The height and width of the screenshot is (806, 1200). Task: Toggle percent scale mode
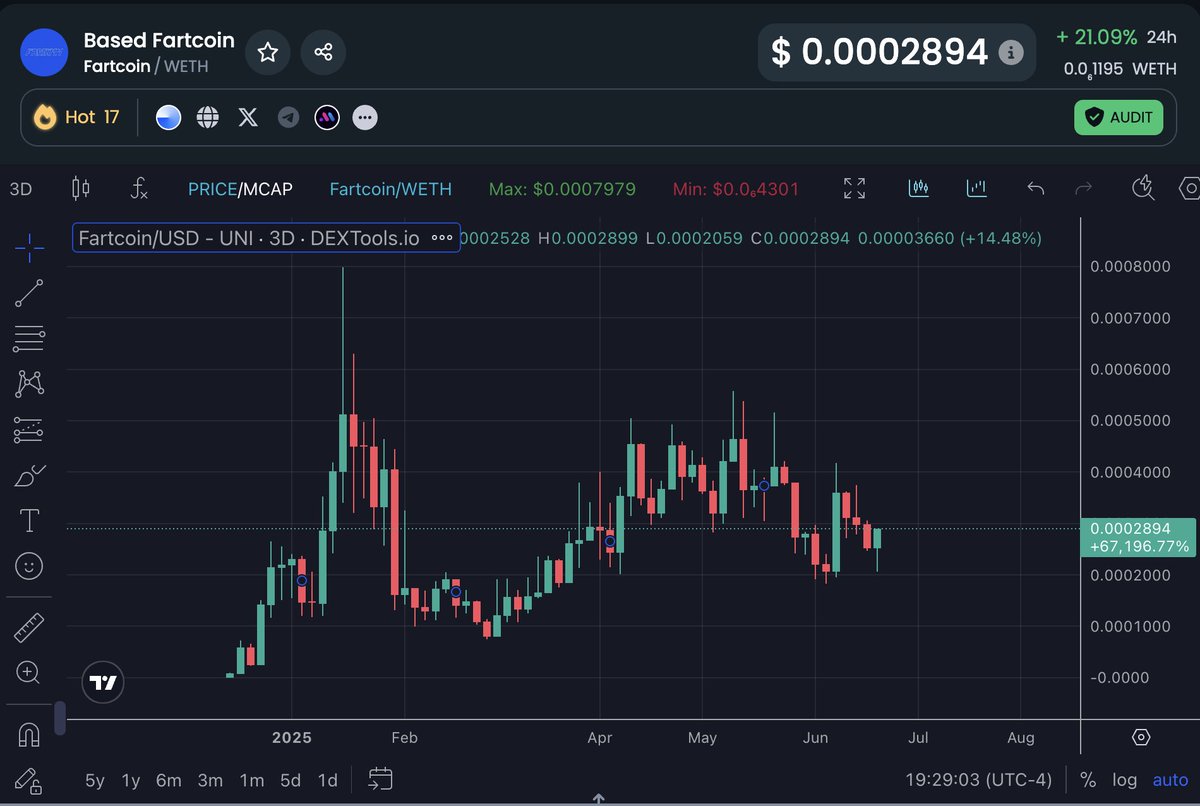click(x=1088, y=780)
